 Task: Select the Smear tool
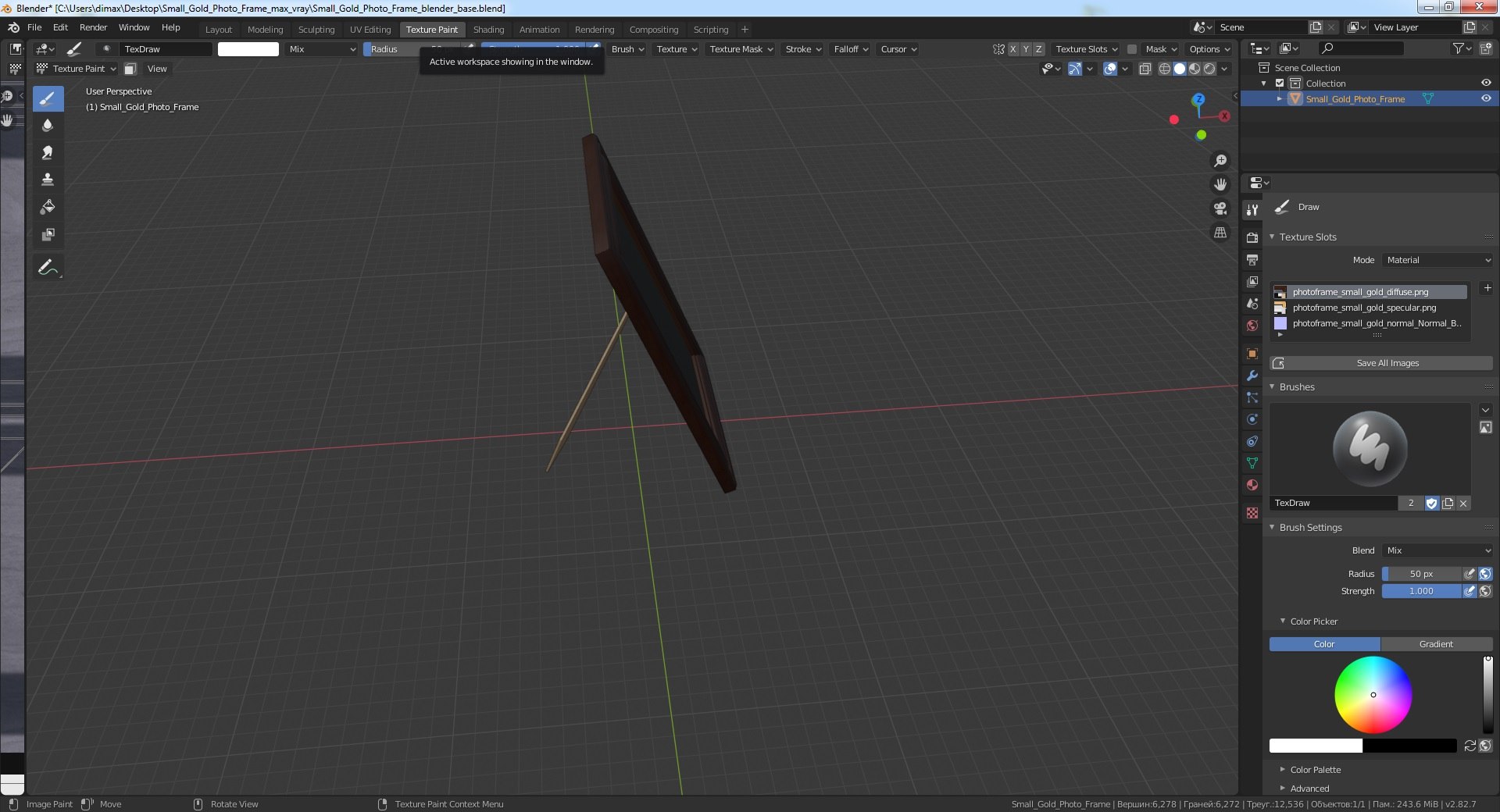pyautogui.click(x=48, y=152)
